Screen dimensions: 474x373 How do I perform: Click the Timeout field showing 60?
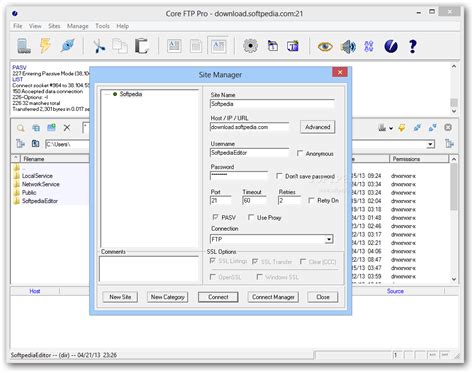tap(254, 200)
